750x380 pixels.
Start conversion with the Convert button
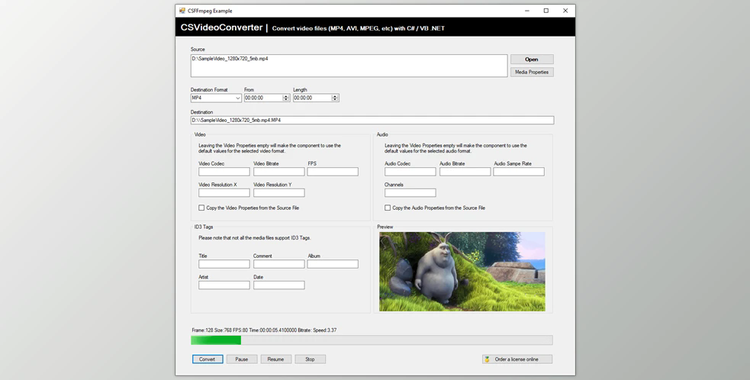(x=208, y=359)
